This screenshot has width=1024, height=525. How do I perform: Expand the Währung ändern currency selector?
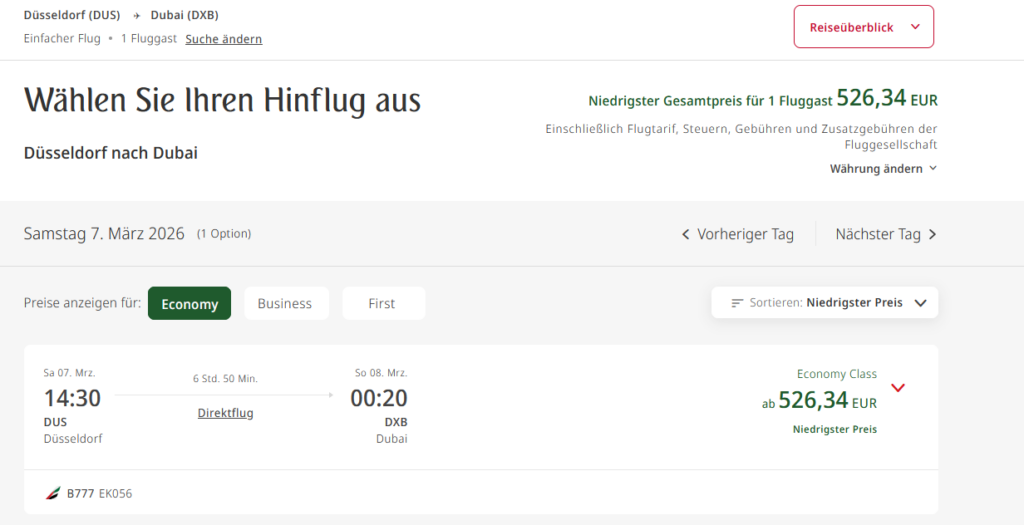(x=883, y=168)
